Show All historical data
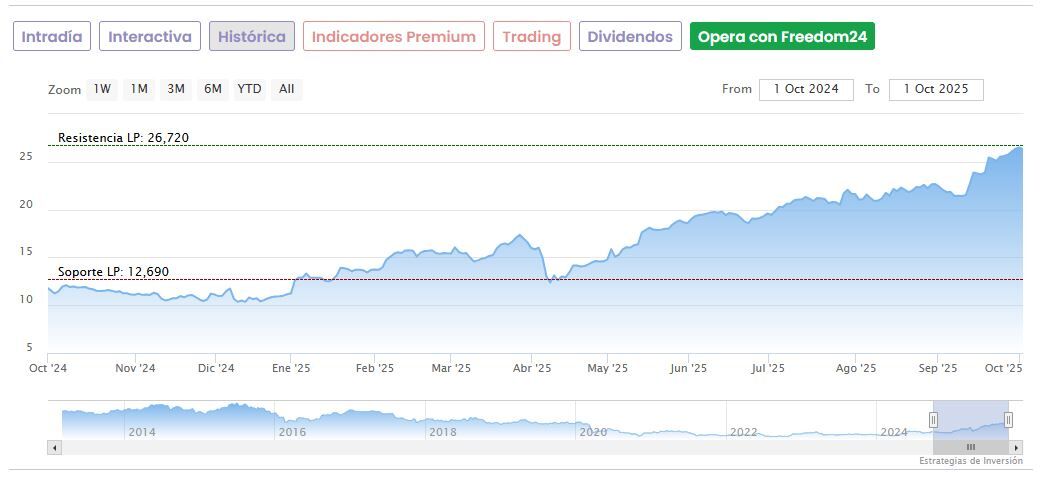1046x478 pixels. tap(287, 89)
